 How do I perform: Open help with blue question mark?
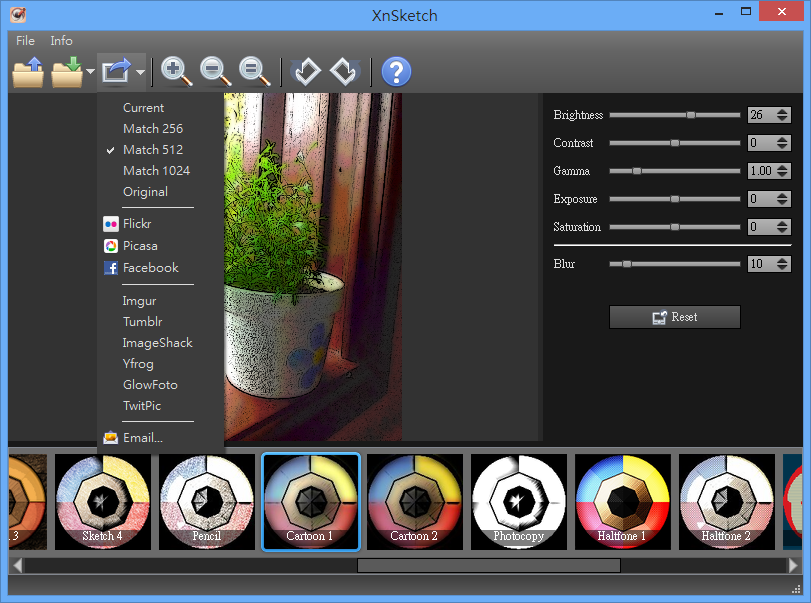pyautogui.click(x=396, y=72)
